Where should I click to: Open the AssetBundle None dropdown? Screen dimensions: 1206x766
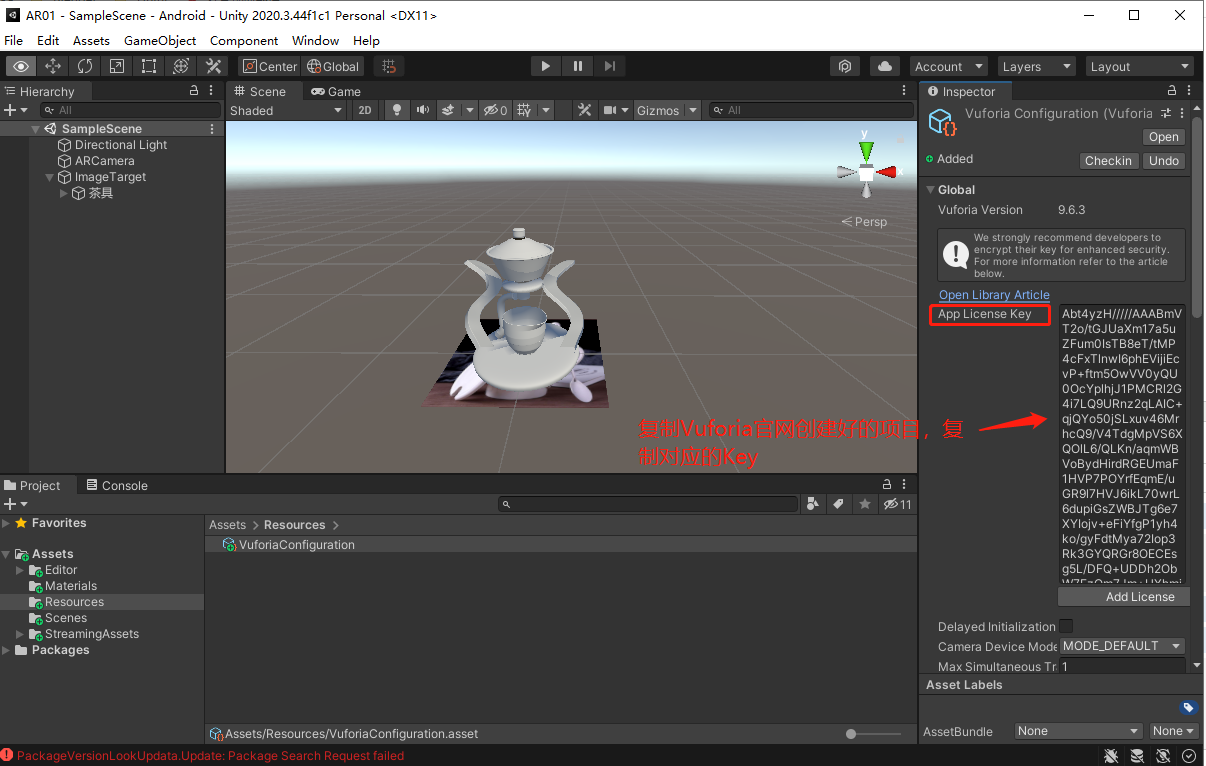pyautogui.click(x=1078, y=731)
